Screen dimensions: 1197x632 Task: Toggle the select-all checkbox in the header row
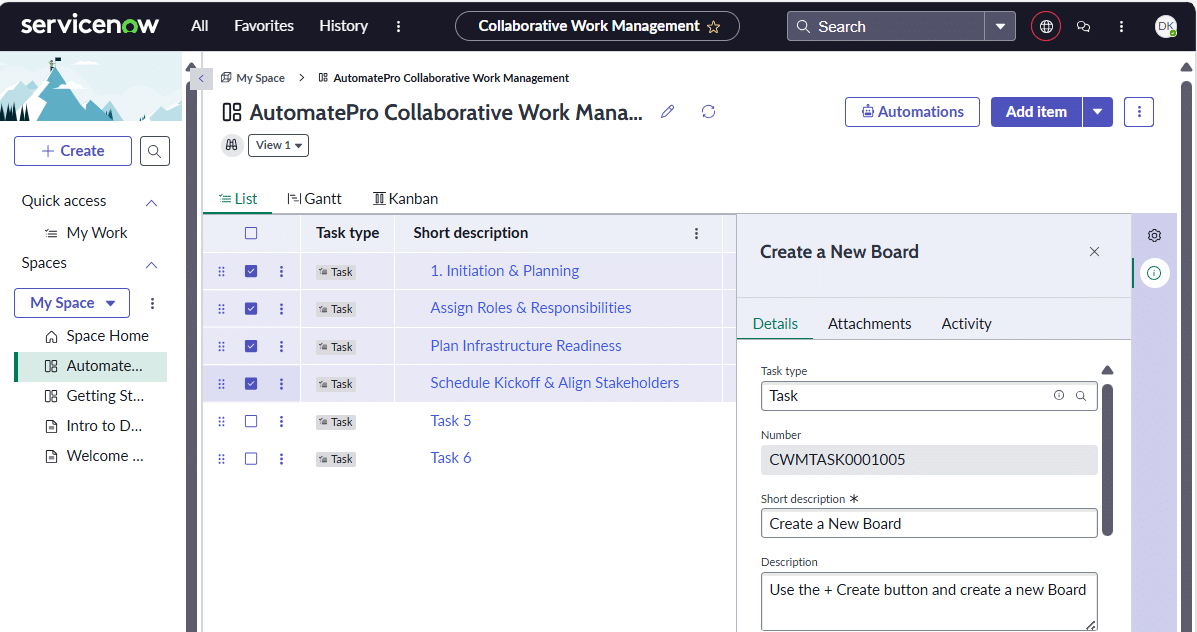coord(251,233)
